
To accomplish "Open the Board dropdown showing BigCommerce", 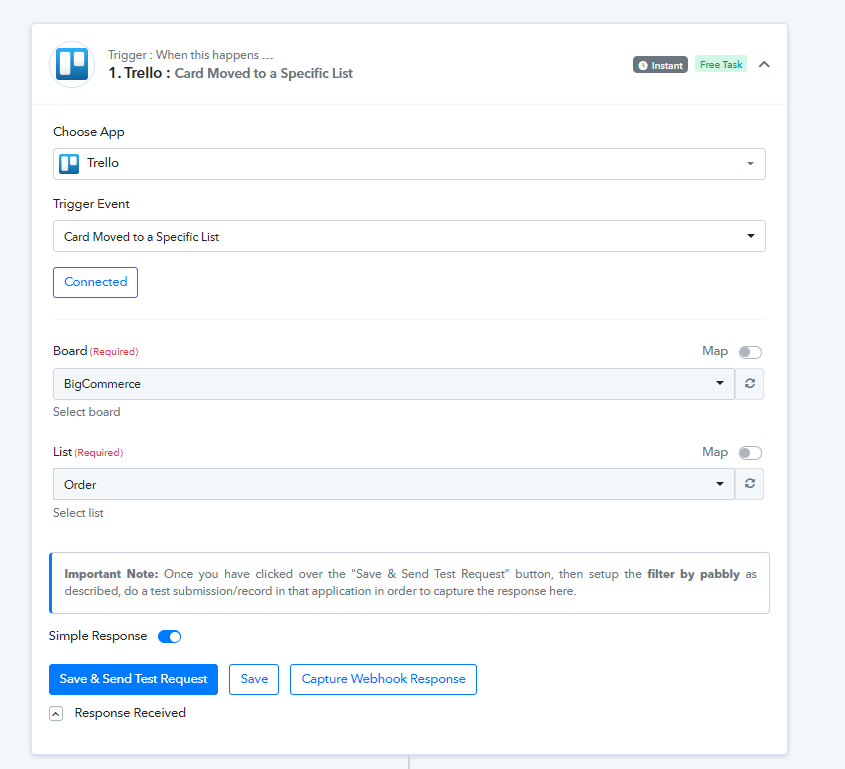I will click(394, 384).
